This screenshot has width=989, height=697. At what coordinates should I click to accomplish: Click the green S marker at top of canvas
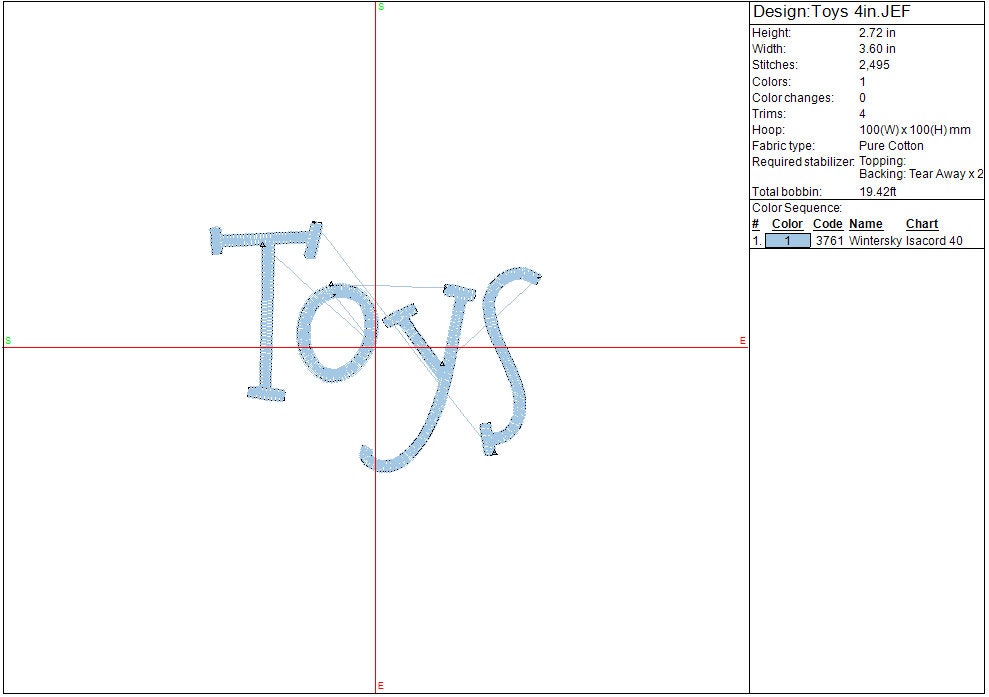click(381, 7)
